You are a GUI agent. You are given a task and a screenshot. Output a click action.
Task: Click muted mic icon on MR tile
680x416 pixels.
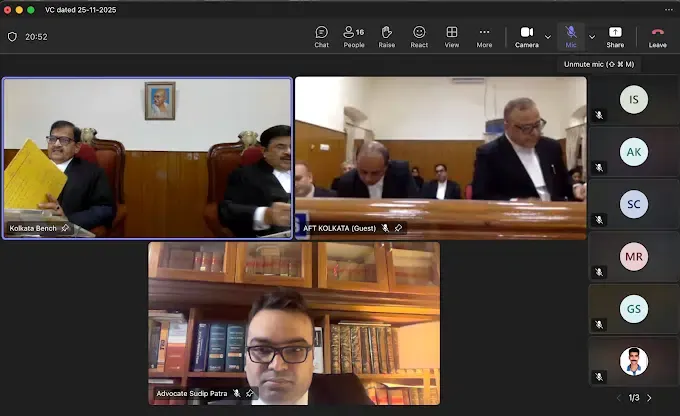tap(599, 272)
